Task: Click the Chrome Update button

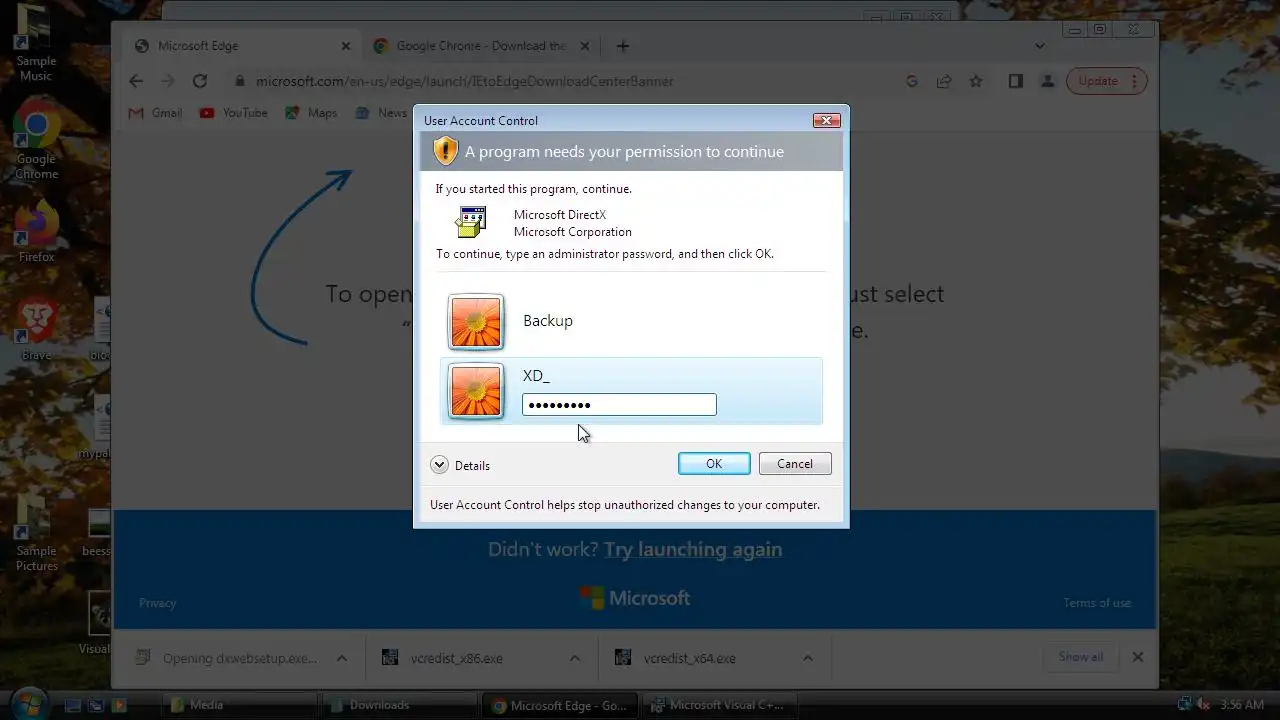Action: [x=1106, y=81]
